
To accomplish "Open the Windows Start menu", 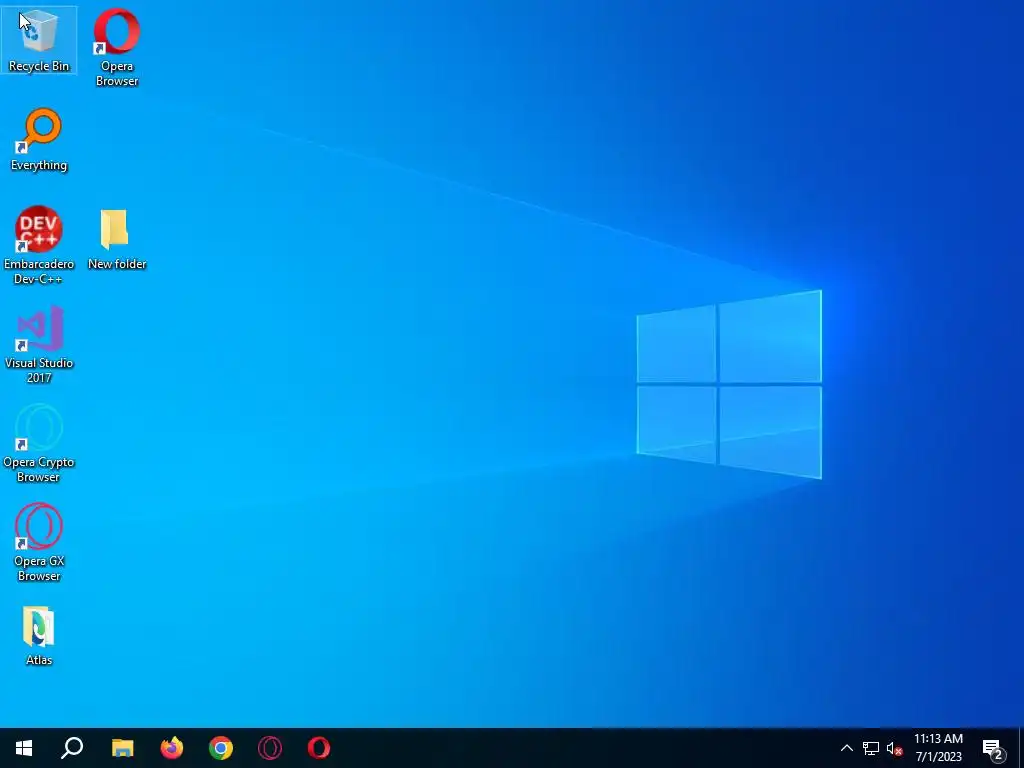I will (24, 748).
